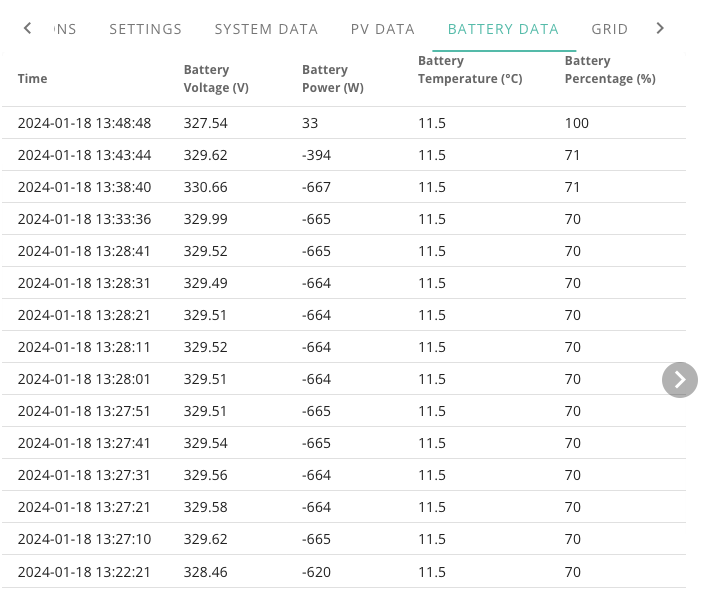701x601 pixels.
Task: Click power -664 in the 13:28:01 row
Action: [x=316, y=379]
